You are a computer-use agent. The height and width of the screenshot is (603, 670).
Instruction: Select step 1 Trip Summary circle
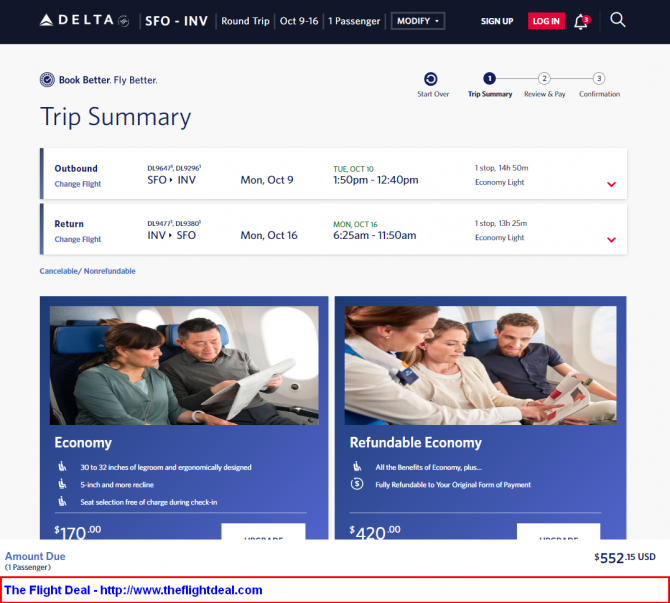click(x=489, y=79)
